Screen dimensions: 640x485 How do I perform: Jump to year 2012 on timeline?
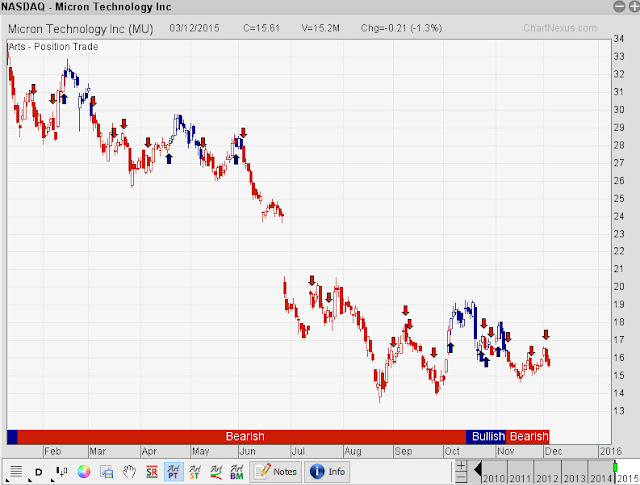[x=547, y=478]
